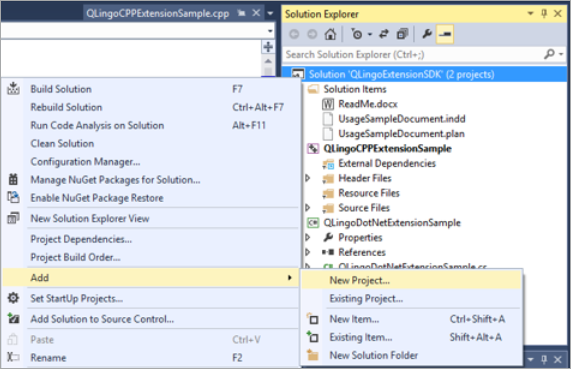Open the editor tab list dropdown arrow

(270, 14)
